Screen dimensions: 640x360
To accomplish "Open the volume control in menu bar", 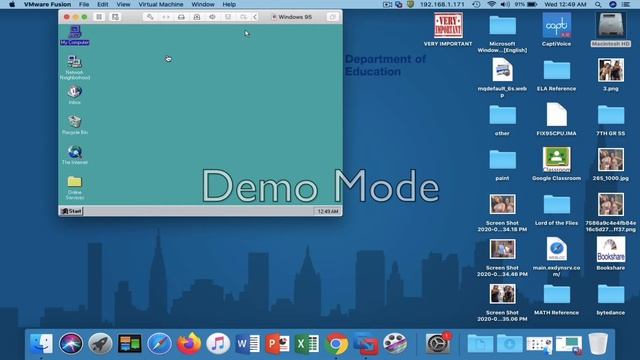I will pos(505,4).
